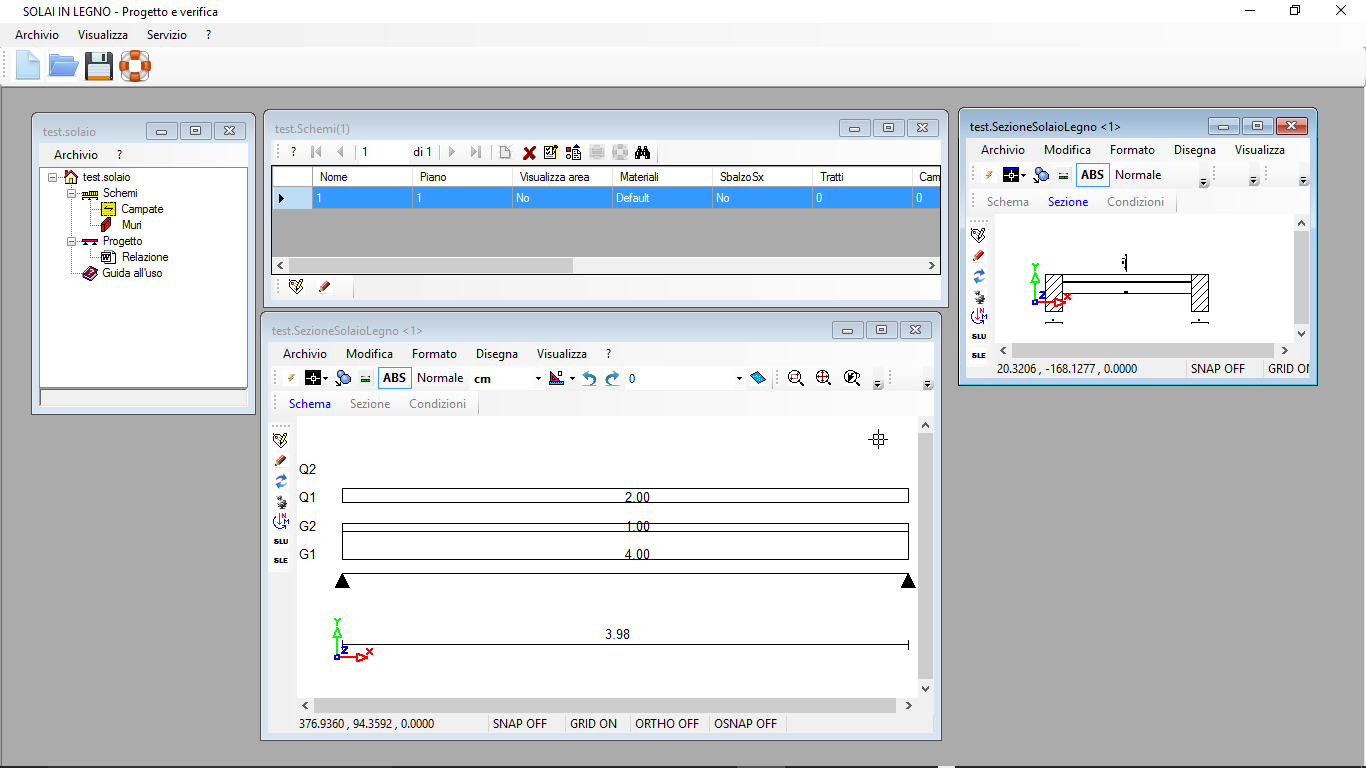This screenshot has width=1366, height=768.
Task: Open file with the folder icon
Action: (x=63, y=67)
